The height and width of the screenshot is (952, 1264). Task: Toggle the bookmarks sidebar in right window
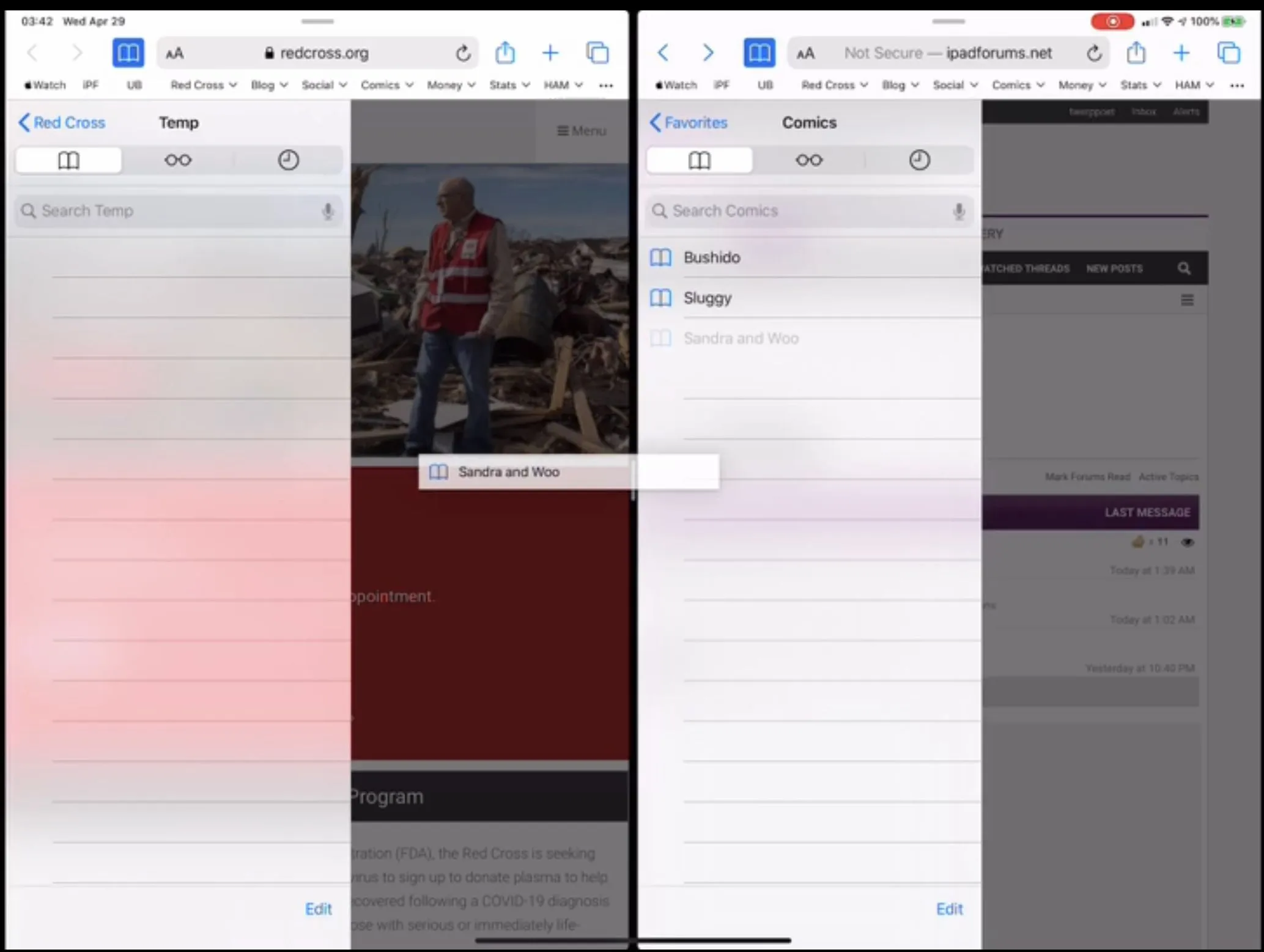[x=759, y=53]
